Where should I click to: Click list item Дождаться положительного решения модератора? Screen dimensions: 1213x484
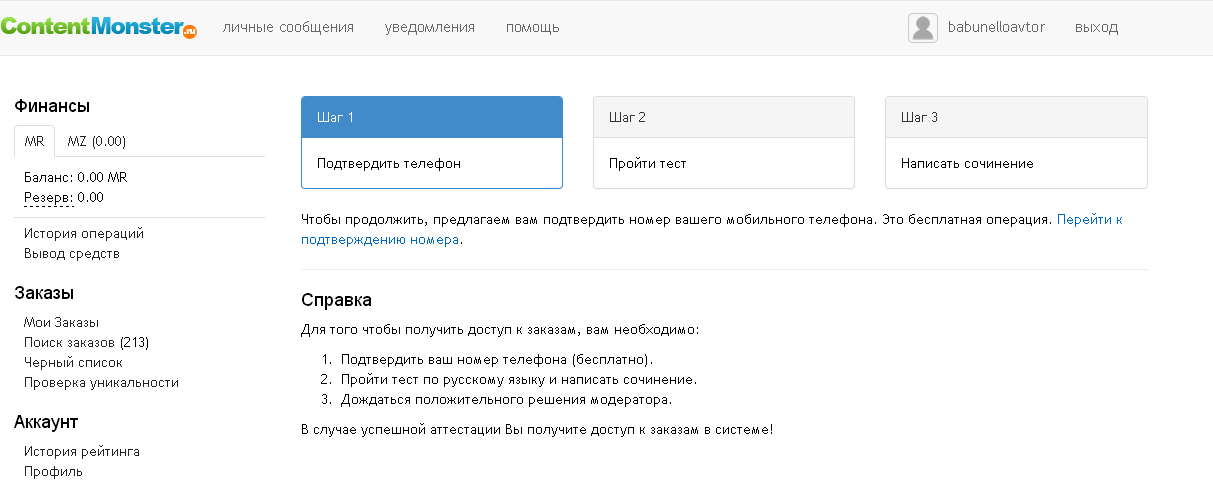click(506, 399)
